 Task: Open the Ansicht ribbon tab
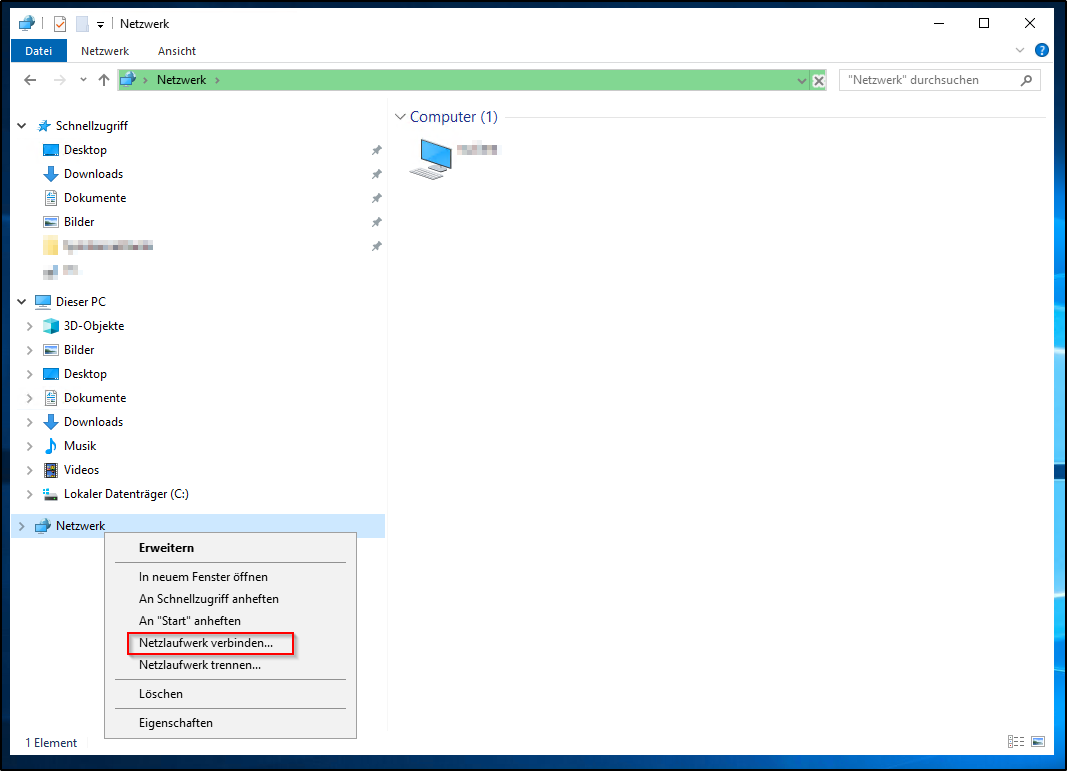click(177, 51)
